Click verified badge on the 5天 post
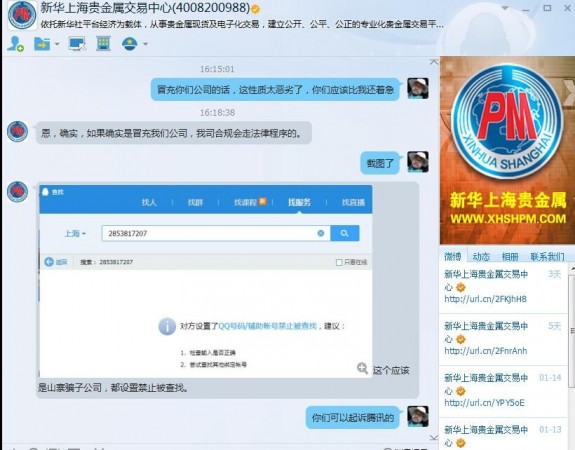Viewport: 575px width, 450px height. [461, 339]
